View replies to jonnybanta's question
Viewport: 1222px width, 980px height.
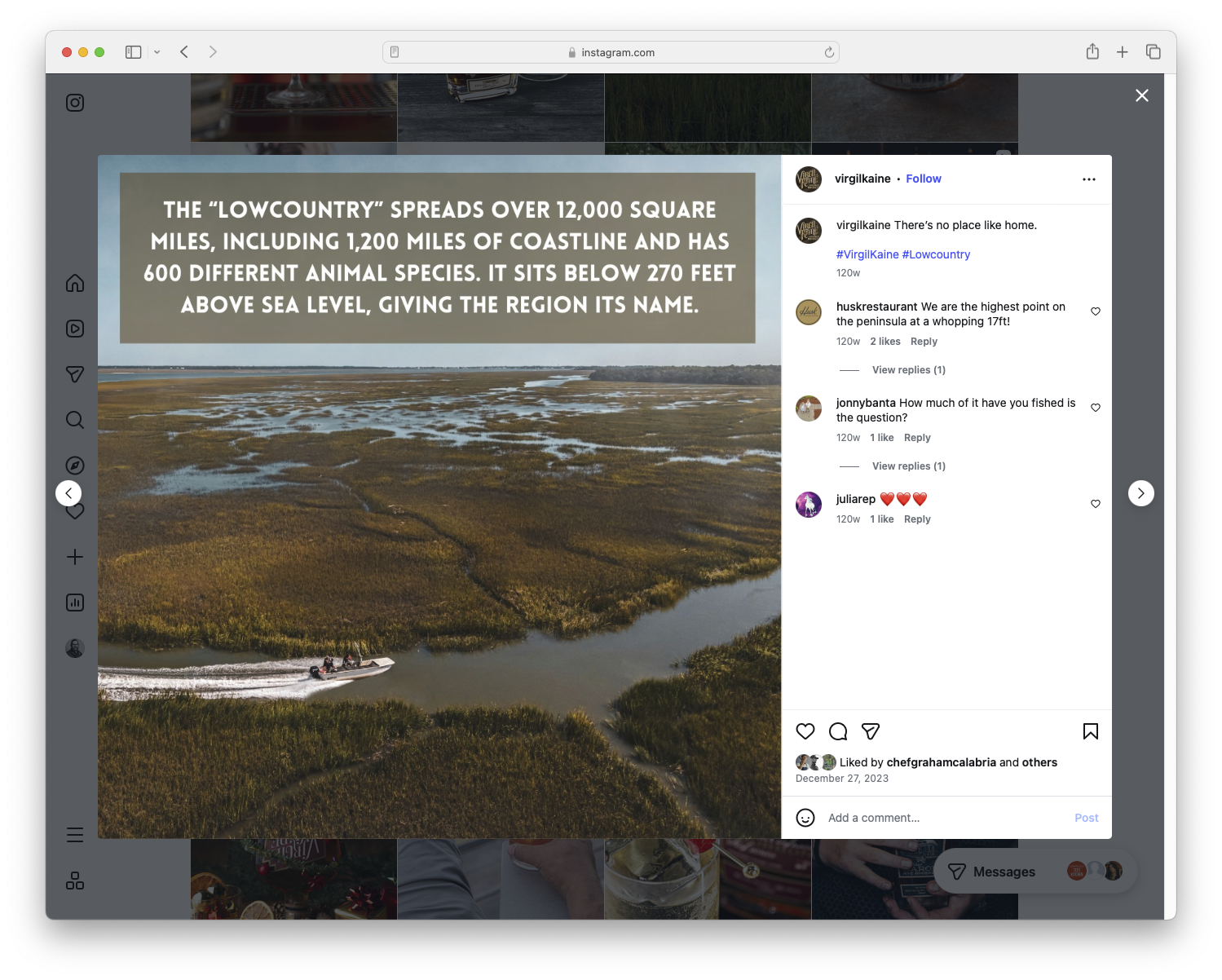click(908, 466)
